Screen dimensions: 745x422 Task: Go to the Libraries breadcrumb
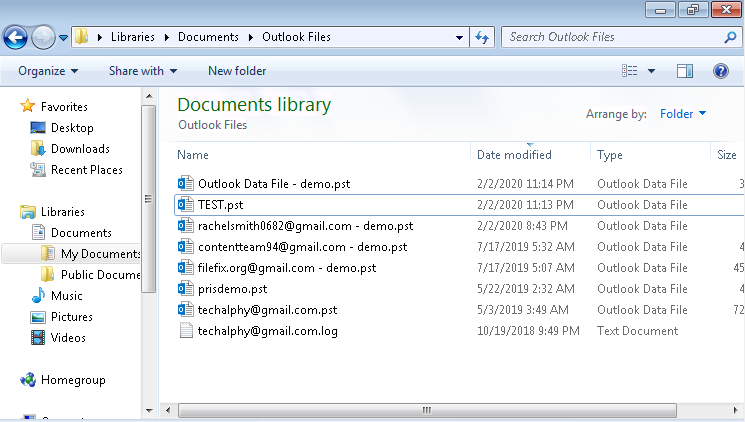click(x=133, y=37)
